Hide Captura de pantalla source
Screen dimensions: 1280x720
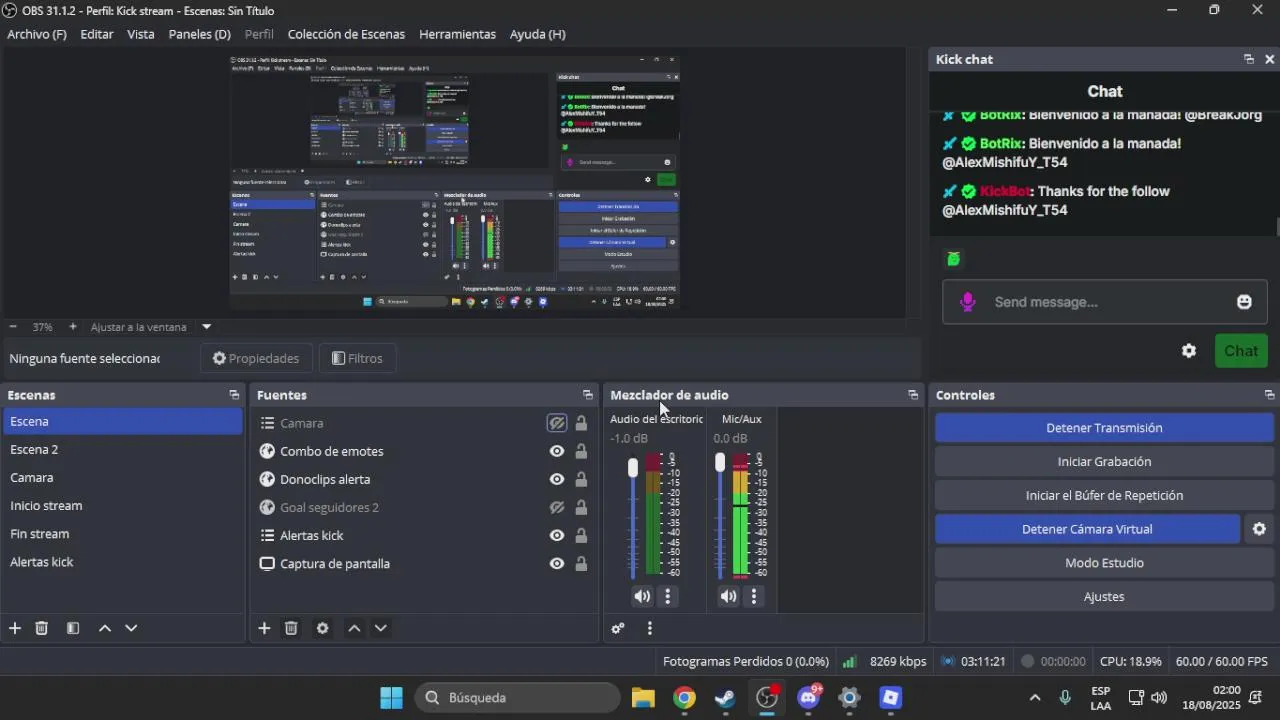point(557,563)
